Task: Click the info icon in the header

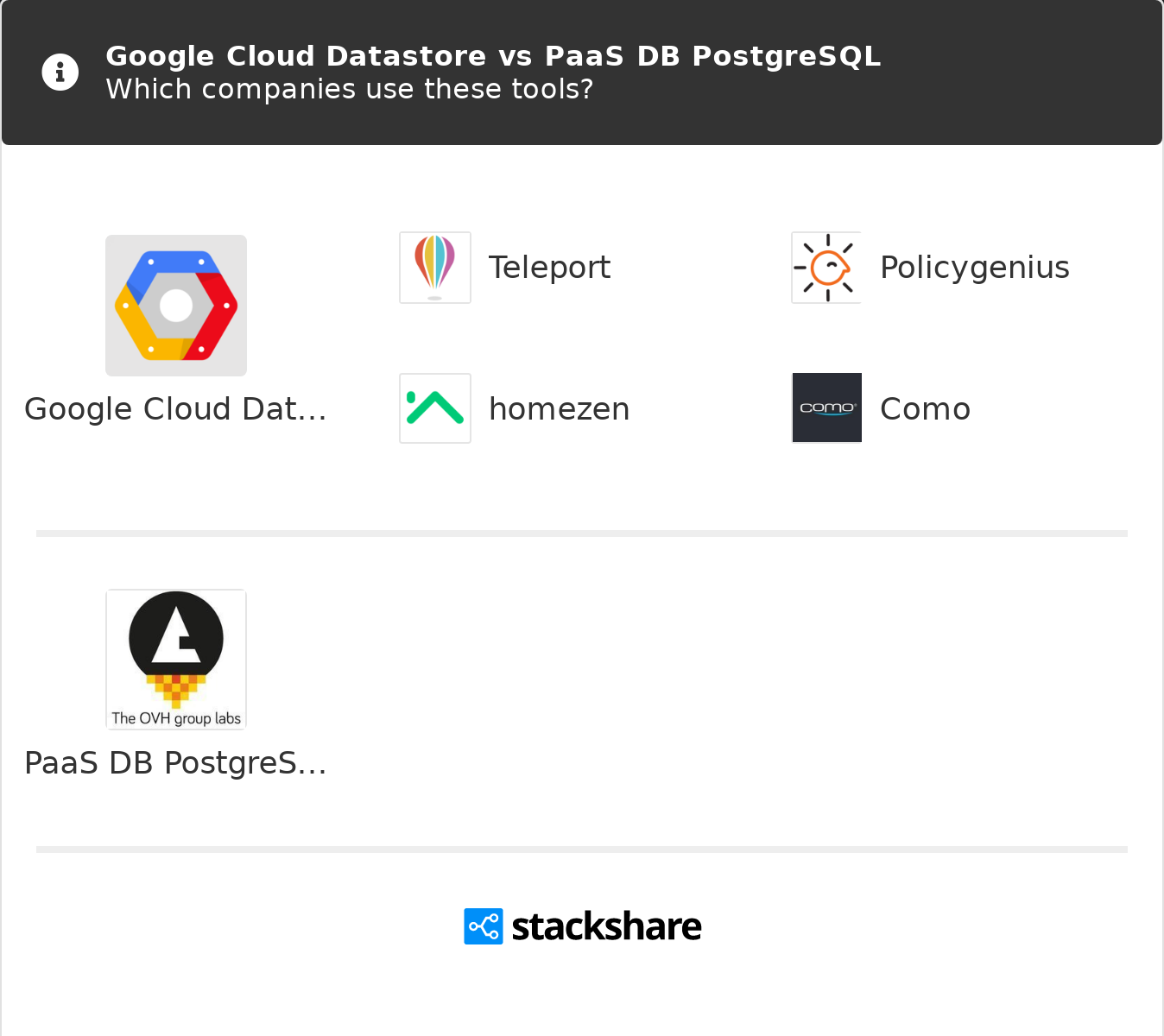Action: coord(60,73)
